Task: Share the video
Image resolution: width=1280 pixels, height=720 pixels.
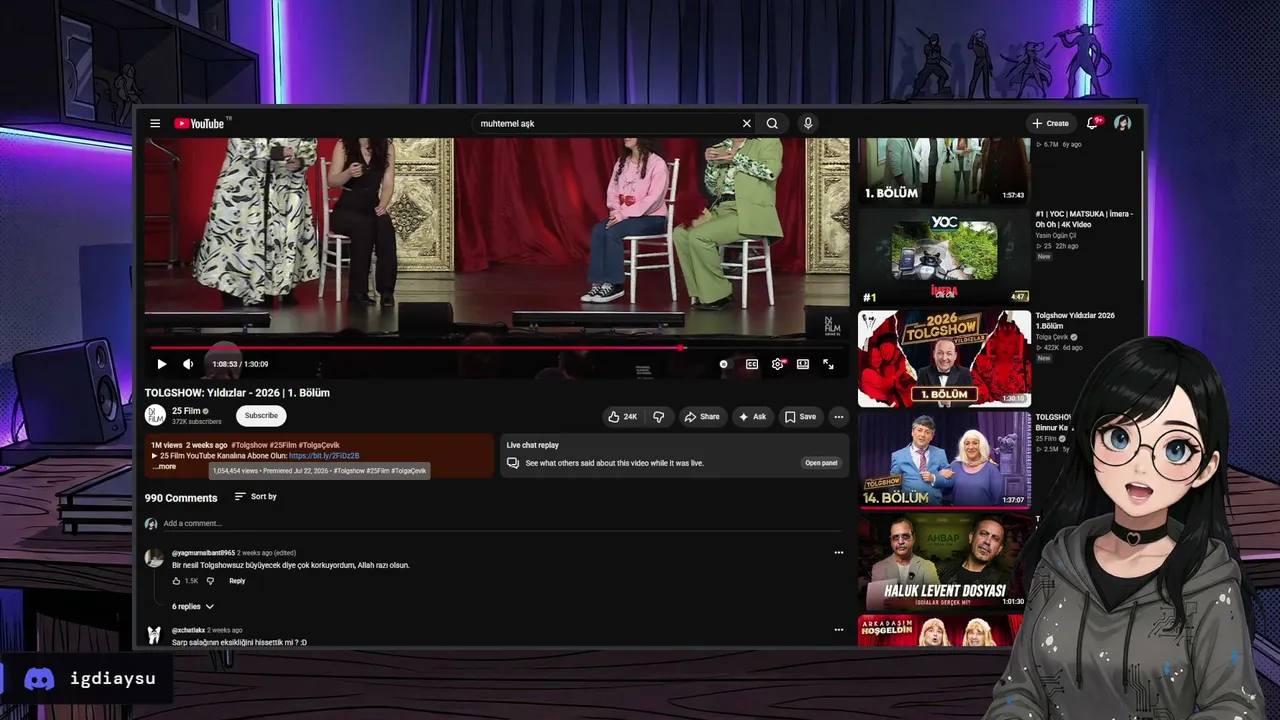Action: 702,417
